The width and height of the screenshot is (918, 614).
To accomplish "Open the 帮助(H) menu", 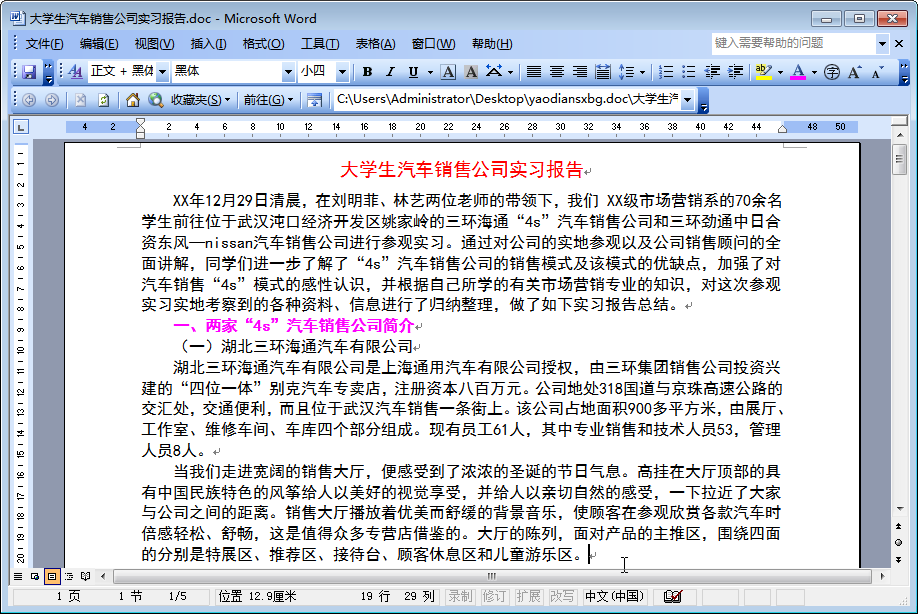I will click(492, 44).
